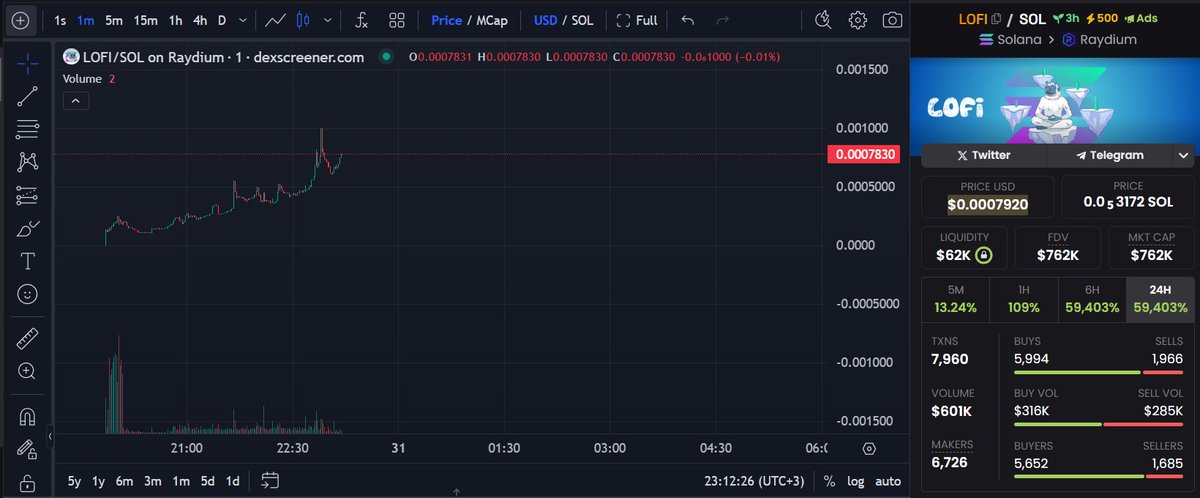Set the date range to 5d
The height and width of the screenshot is (498, 1200).
coord(207,481)
